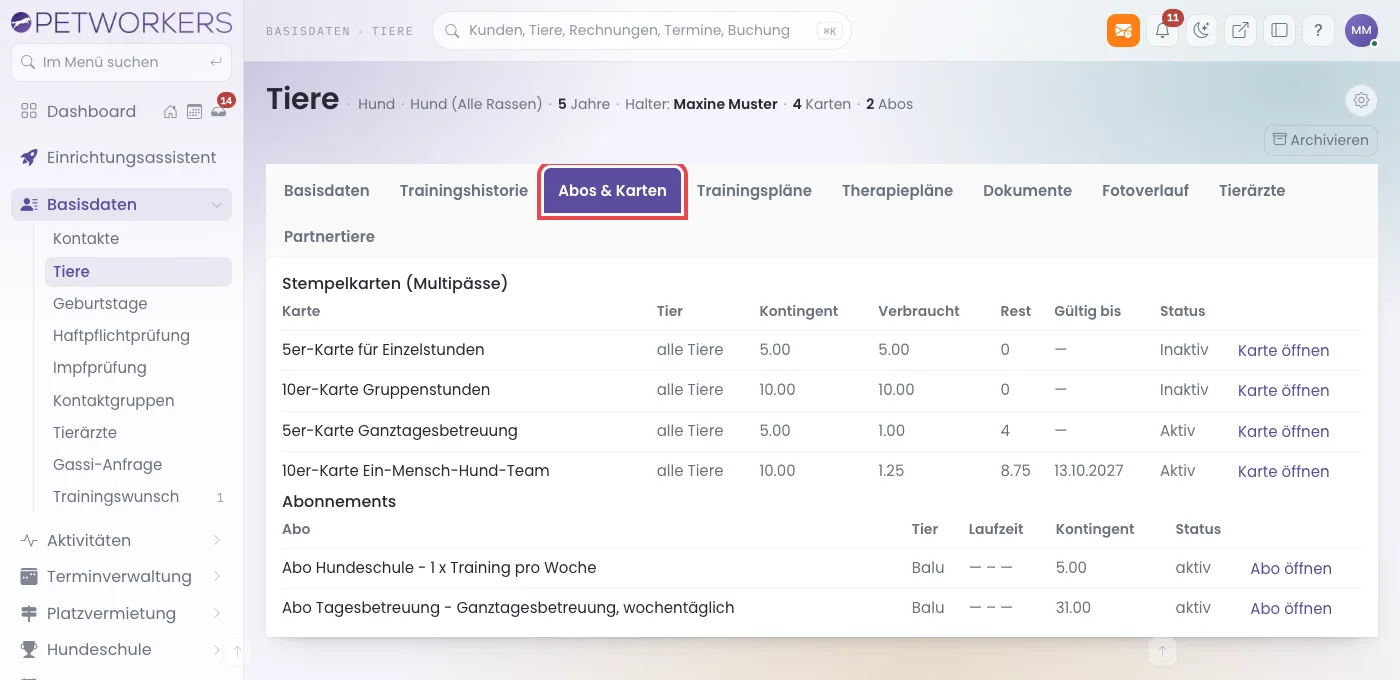Screen dimensions: 1400x680
Task: Open the Abo Hundeschule subscription
Action: point(1291,568)
